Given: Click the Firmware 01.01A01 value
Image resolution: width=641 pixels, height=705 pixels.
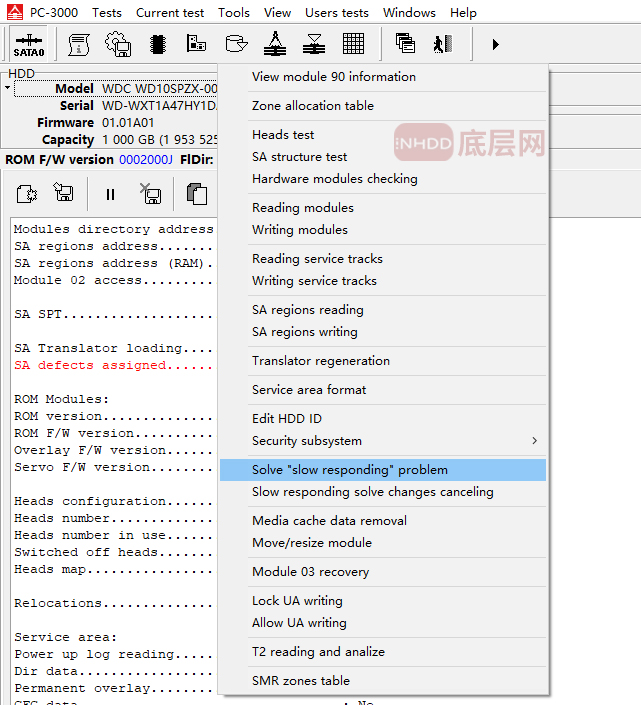Looking at the screenshot, I should 128,123.
